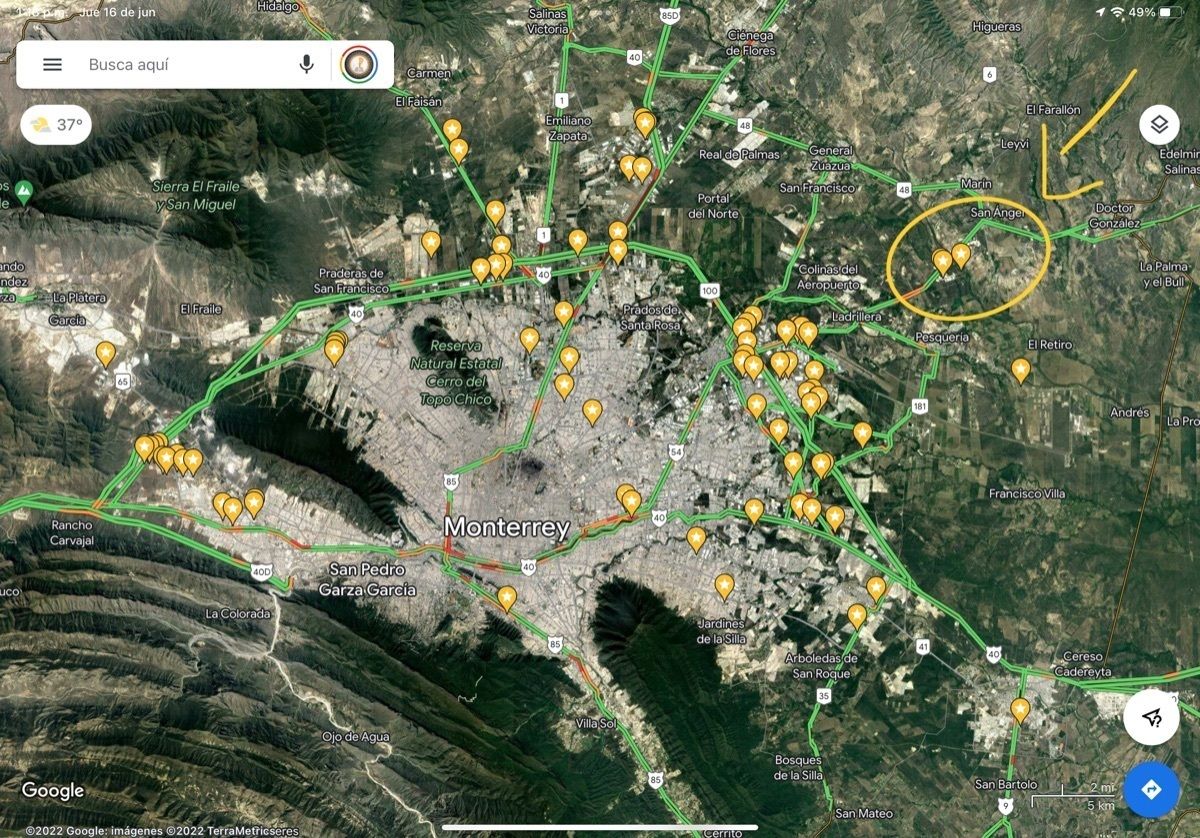Open the hamburger menu in search bar
Viewport: 1200px width, 838px height.
tap(52, 65)
